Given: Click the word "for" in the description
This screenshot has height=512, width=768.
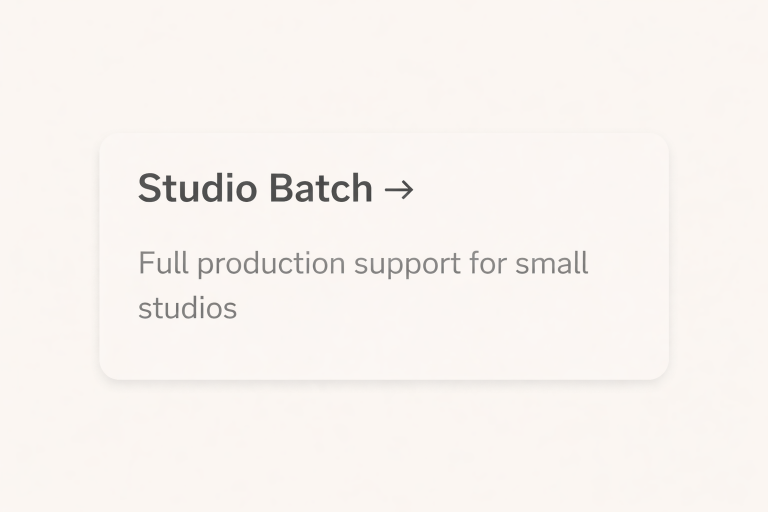Looking at the screenshot, I should [489, 264].
